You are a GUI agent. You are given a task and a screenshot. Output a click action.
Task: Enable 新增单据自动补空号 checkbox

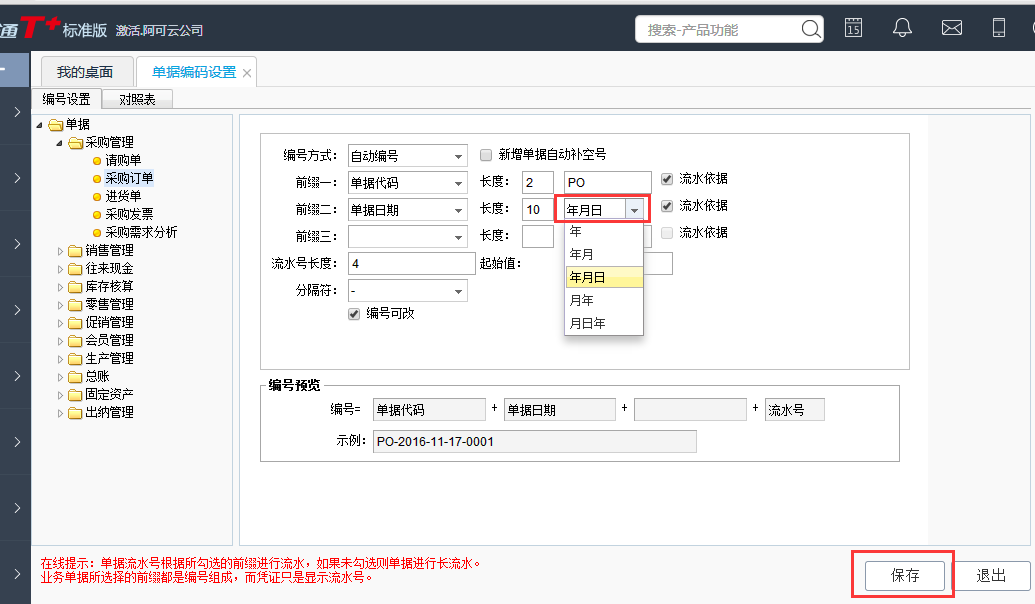click(x=487, y=155)
